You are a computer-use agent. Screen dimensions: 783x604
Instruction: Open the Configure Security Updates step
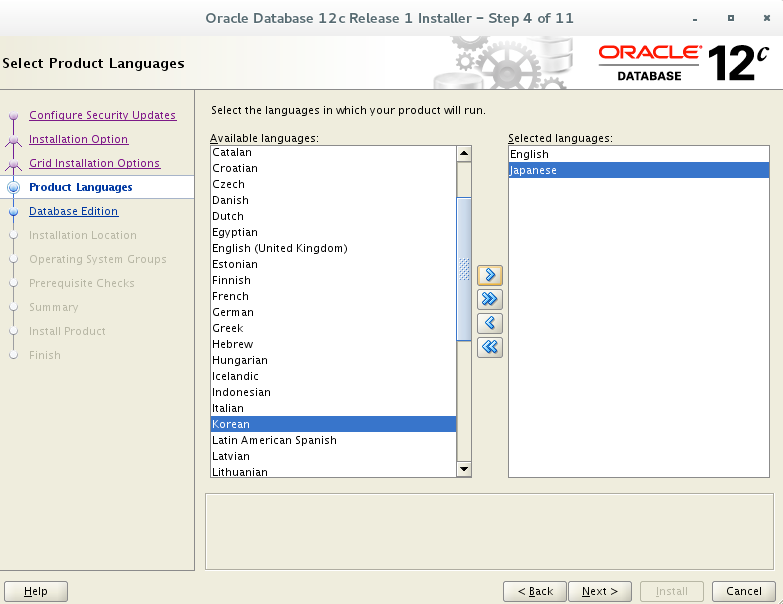tap(102, 115)
